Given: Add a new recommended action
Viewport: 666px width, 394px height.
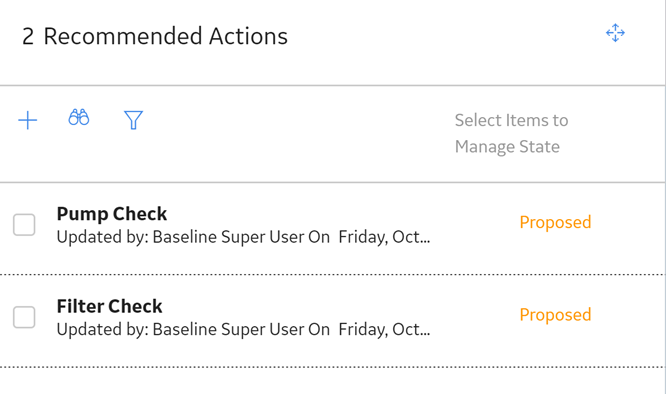Looking at the screenshot, I should pyautogui.click(x=28, y=120).
